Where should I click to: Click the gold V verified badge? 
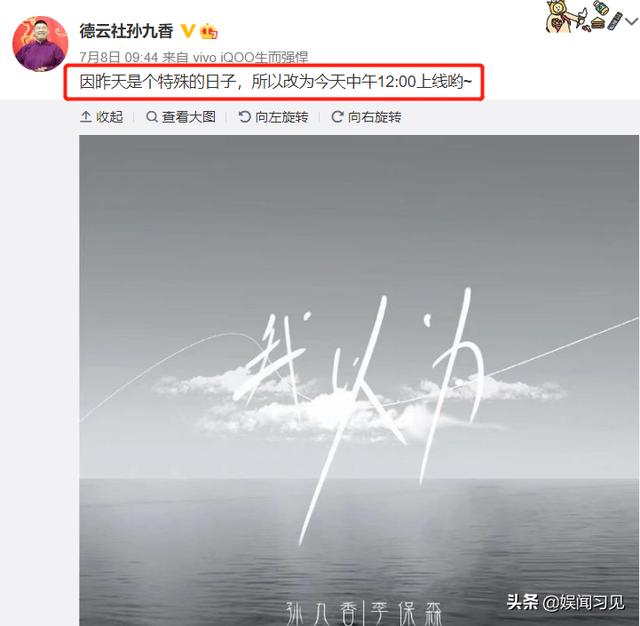click(187, 31)
